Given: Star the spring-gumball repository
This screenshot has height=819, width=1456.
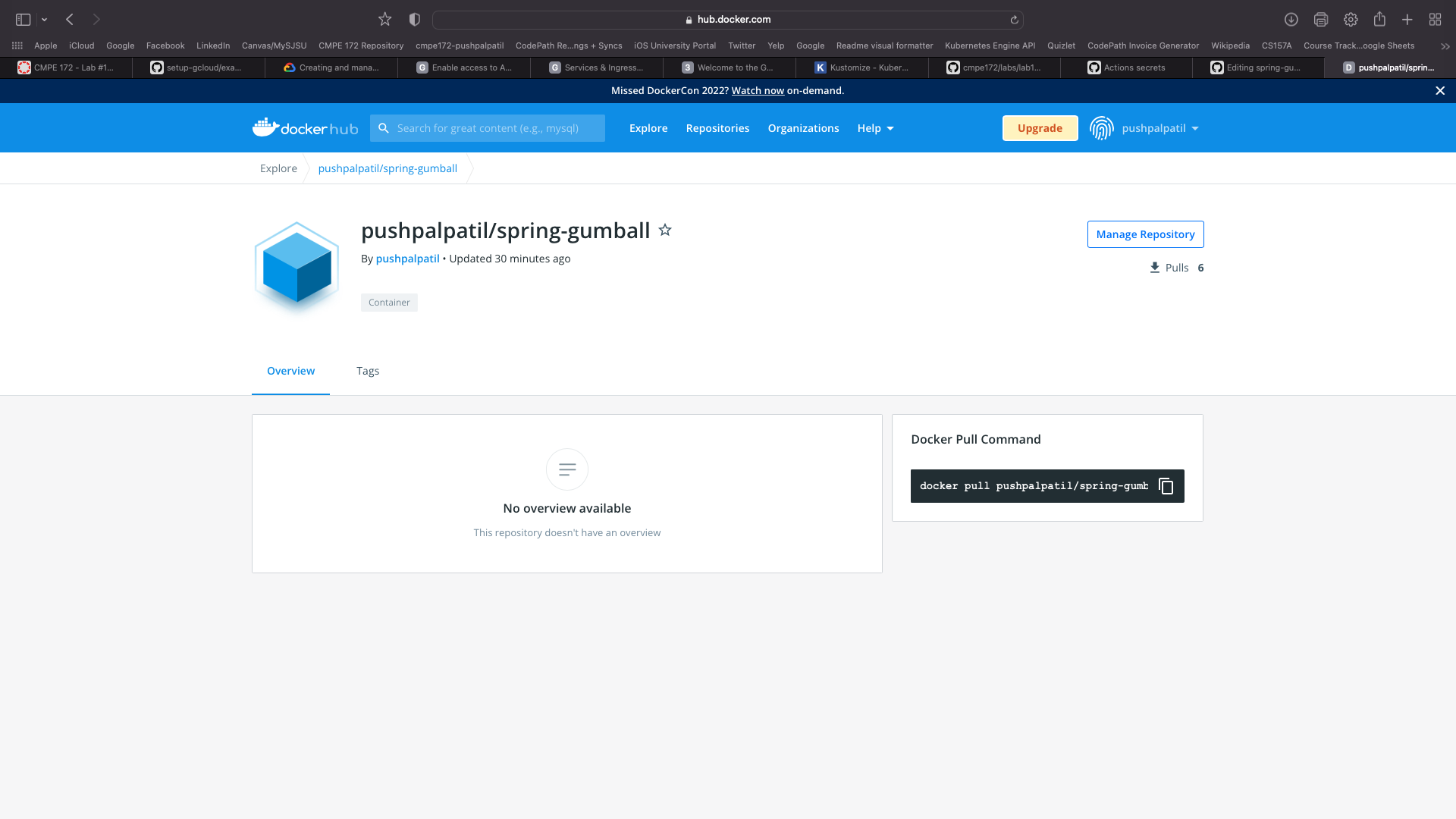Looking at the screenshot, I should coord(665,230).
